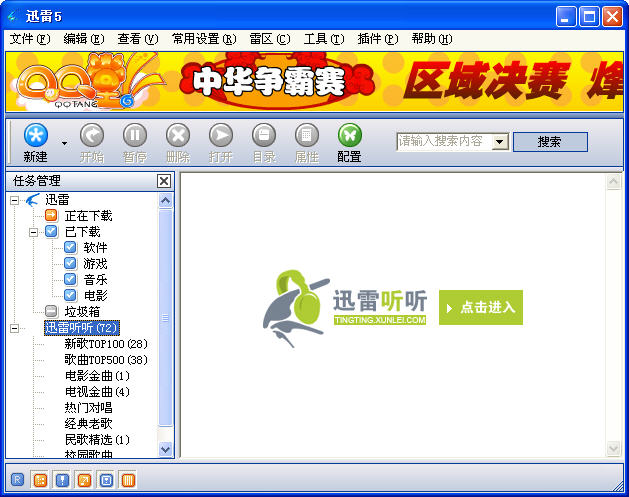Viewport: 629px width, 497px height.
Task: Collapse the 已下载 tree node
Action: (x=34, y=232)
